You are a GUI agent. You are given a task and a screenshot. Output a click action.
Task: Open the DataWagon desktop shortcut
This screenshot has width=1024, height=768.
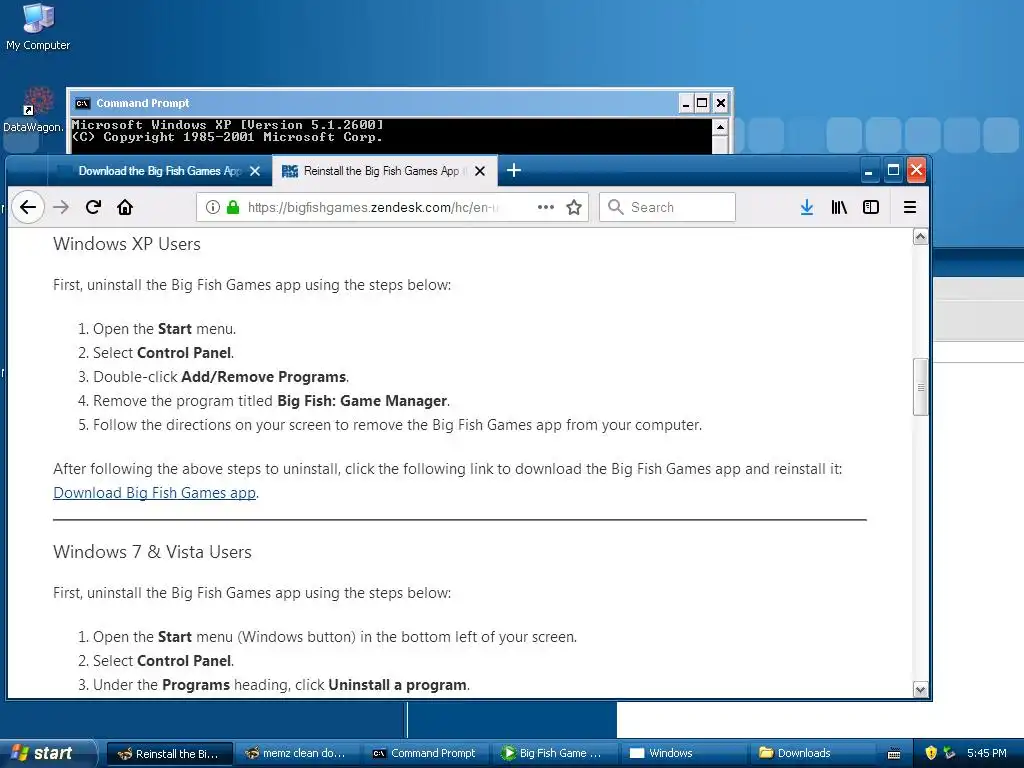tap(33, 110)
